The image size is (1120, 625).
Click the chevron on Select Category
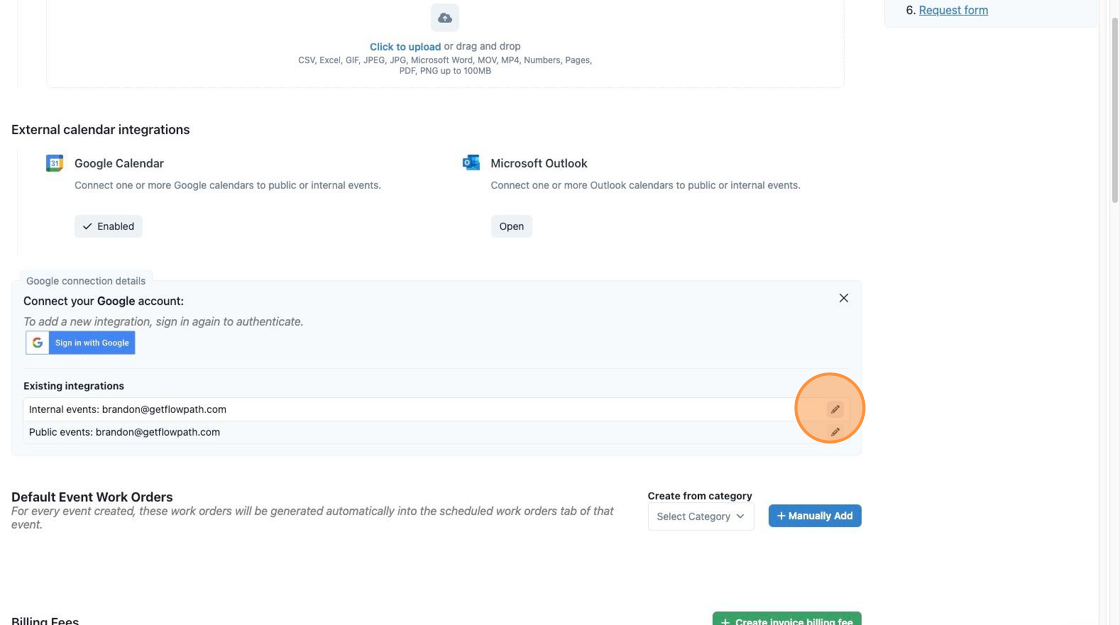pyautogui.click(x=740, y=516)
